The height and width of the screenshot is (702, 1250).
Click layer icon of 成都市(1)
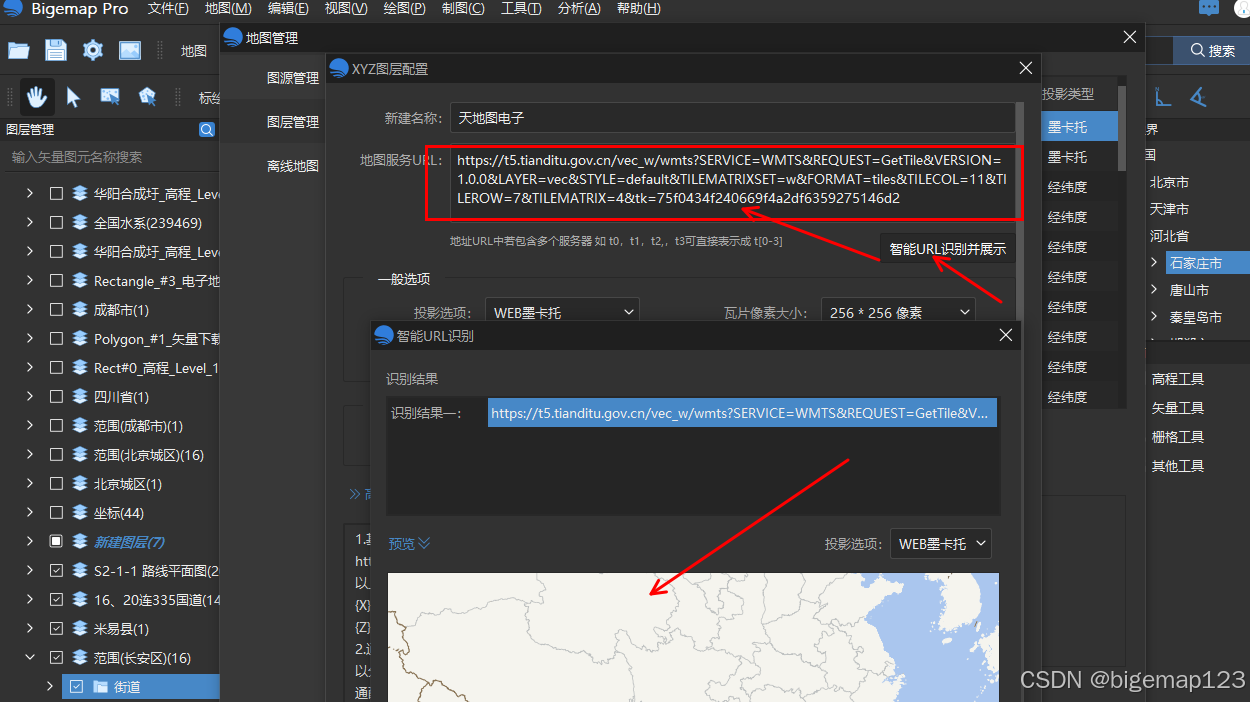click(80, 310)
